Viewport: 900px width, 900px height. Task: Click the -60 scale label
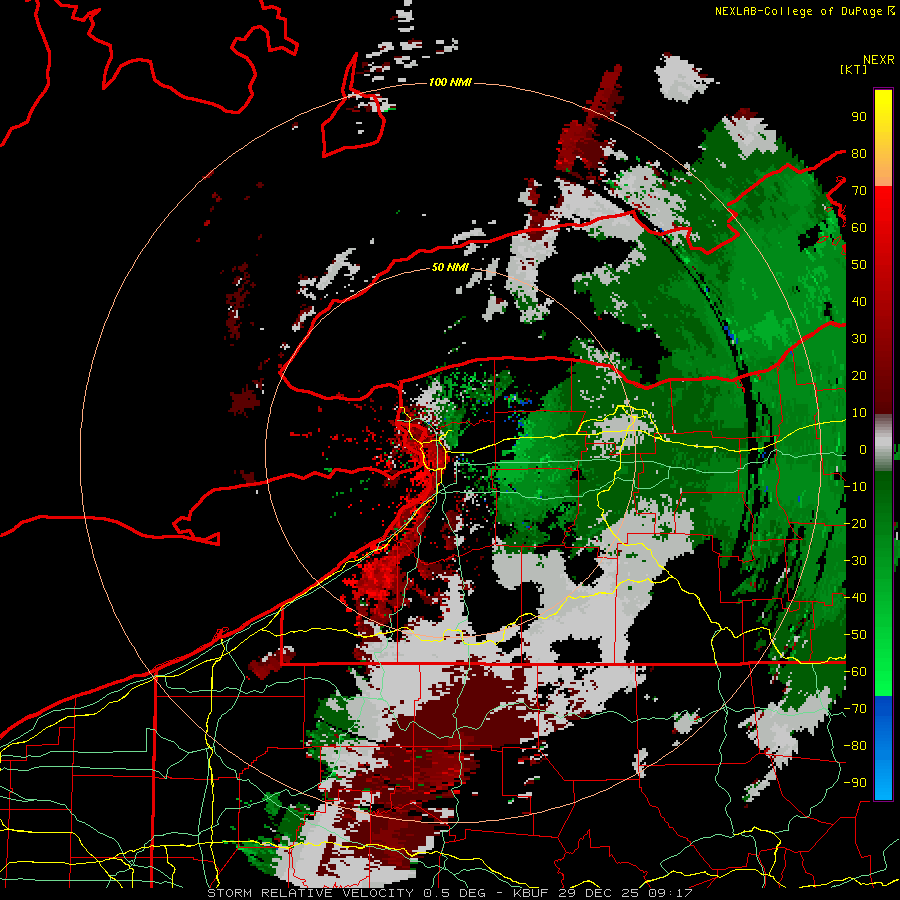(855, 672)
